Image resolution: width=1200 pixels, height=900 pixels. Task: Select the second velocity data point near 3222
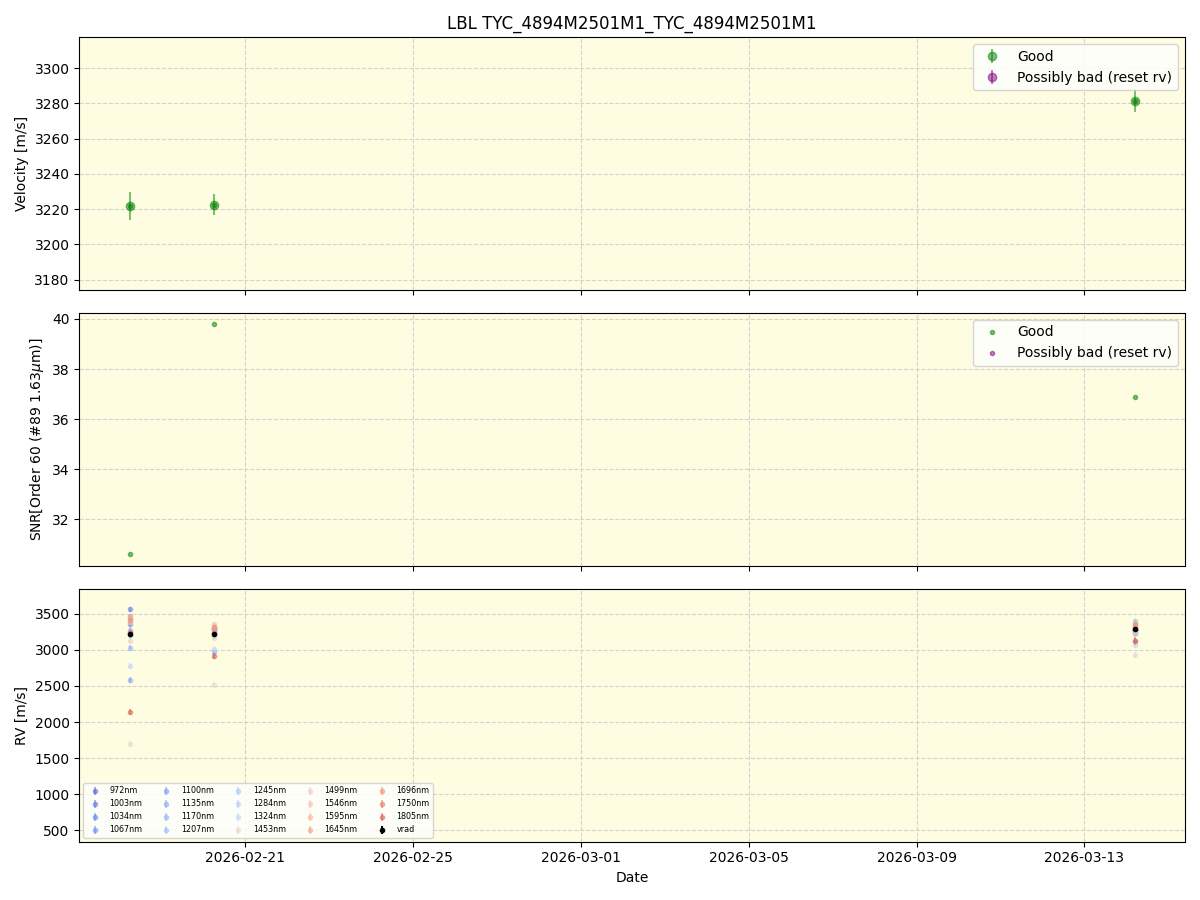tap(214, 205)
